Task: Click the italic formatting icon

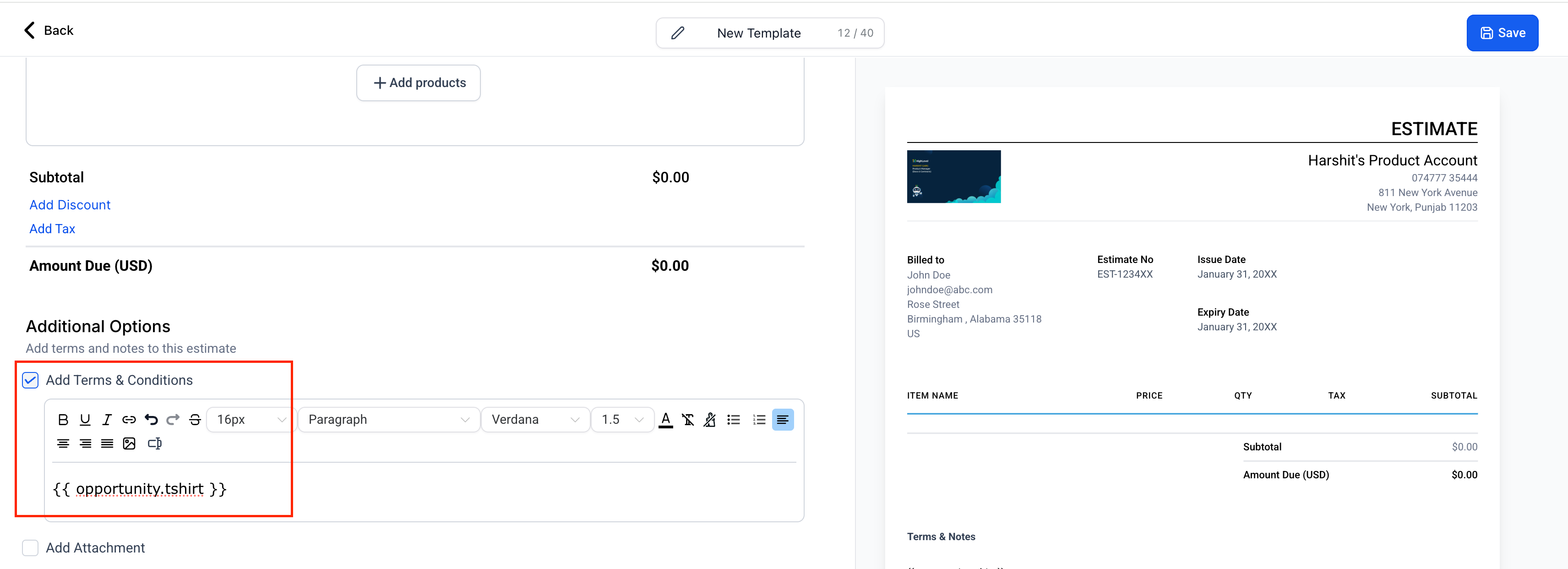Action: (x=107, y=419)
